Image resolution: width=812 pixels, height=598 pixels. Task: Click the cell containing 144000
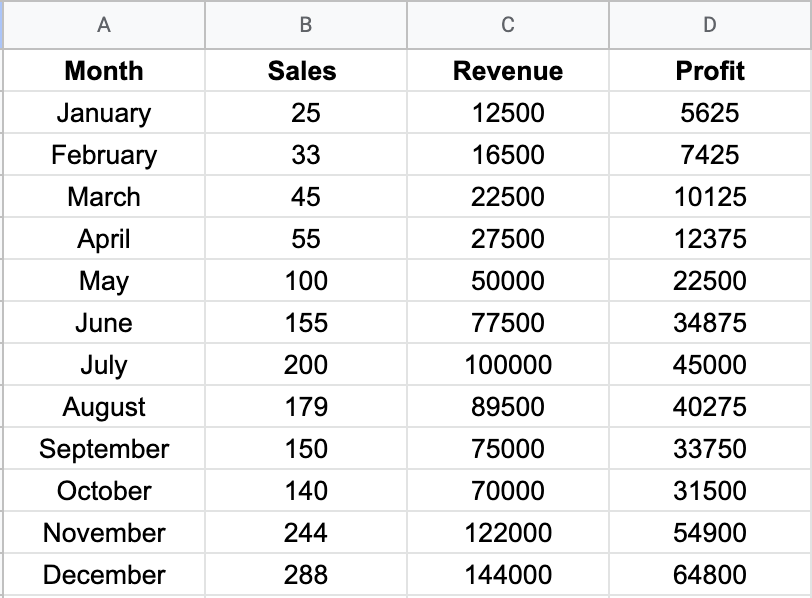tap(507, 575)
